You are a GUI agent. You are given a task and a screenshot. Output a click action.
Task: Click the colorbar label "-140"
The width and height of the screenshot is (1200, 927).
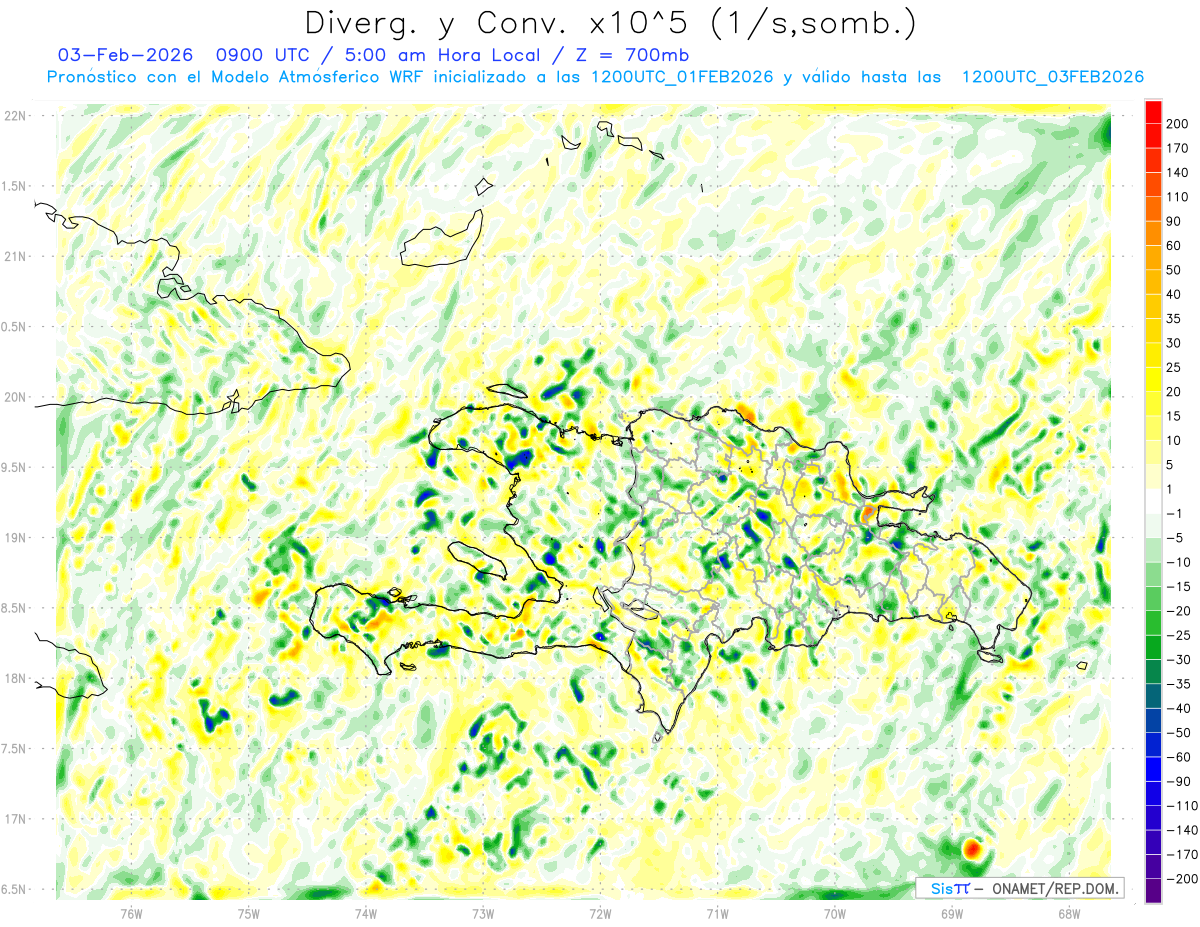[x=1181, y=830]
